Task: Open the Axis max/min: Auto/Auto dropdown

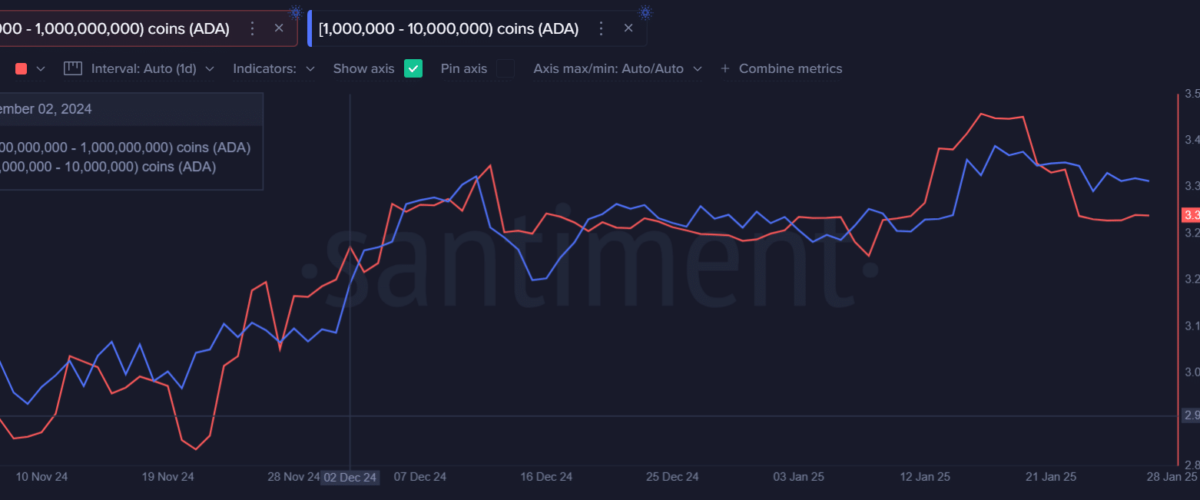Action: coord(617,69)
